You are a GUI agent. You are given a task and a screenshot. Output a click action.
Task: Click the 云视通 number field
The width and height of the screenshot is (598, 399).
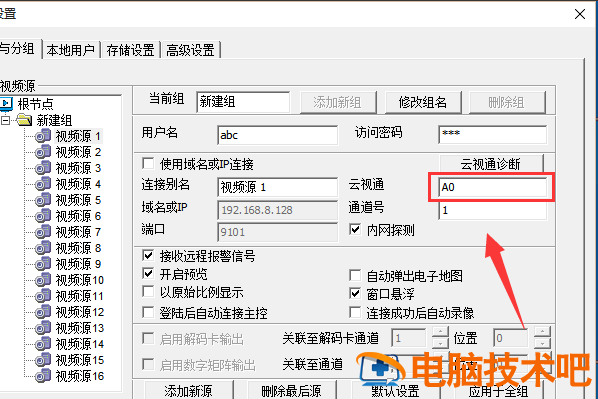coord(493,187)
